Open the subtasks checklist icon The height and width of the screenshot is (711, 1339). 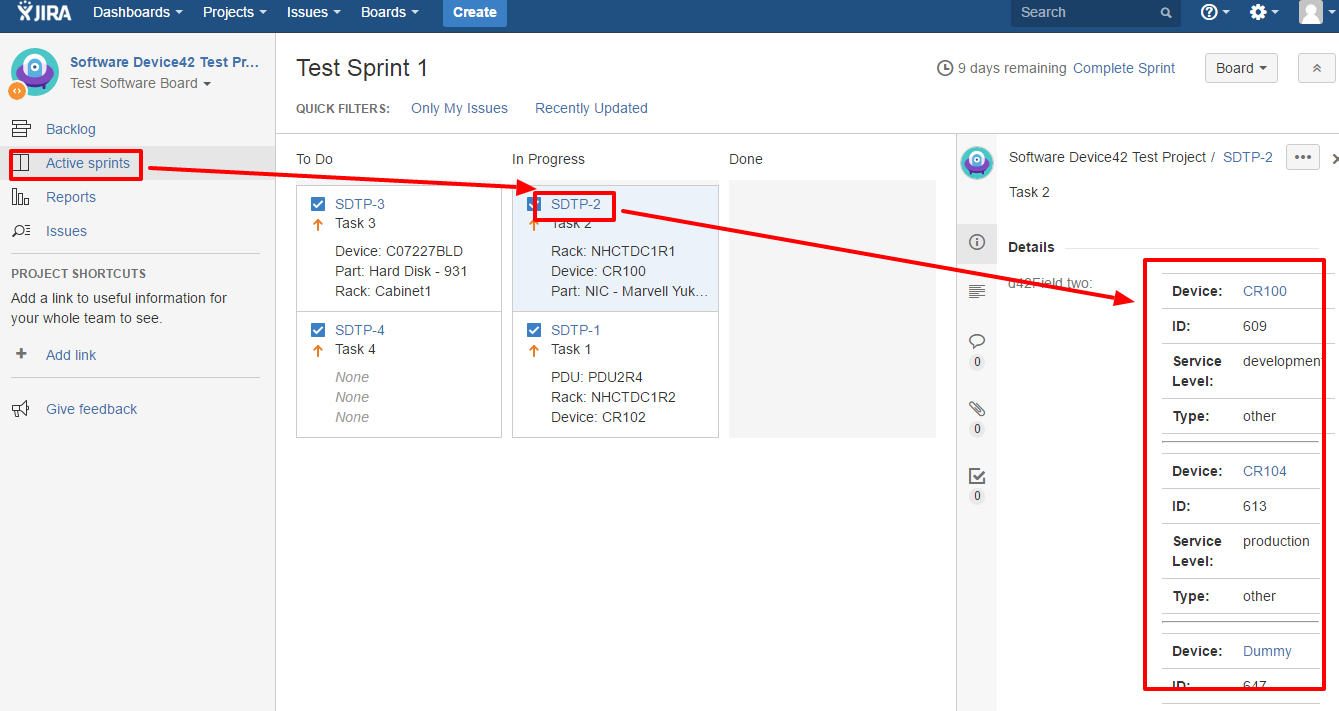tap(977, 476)
